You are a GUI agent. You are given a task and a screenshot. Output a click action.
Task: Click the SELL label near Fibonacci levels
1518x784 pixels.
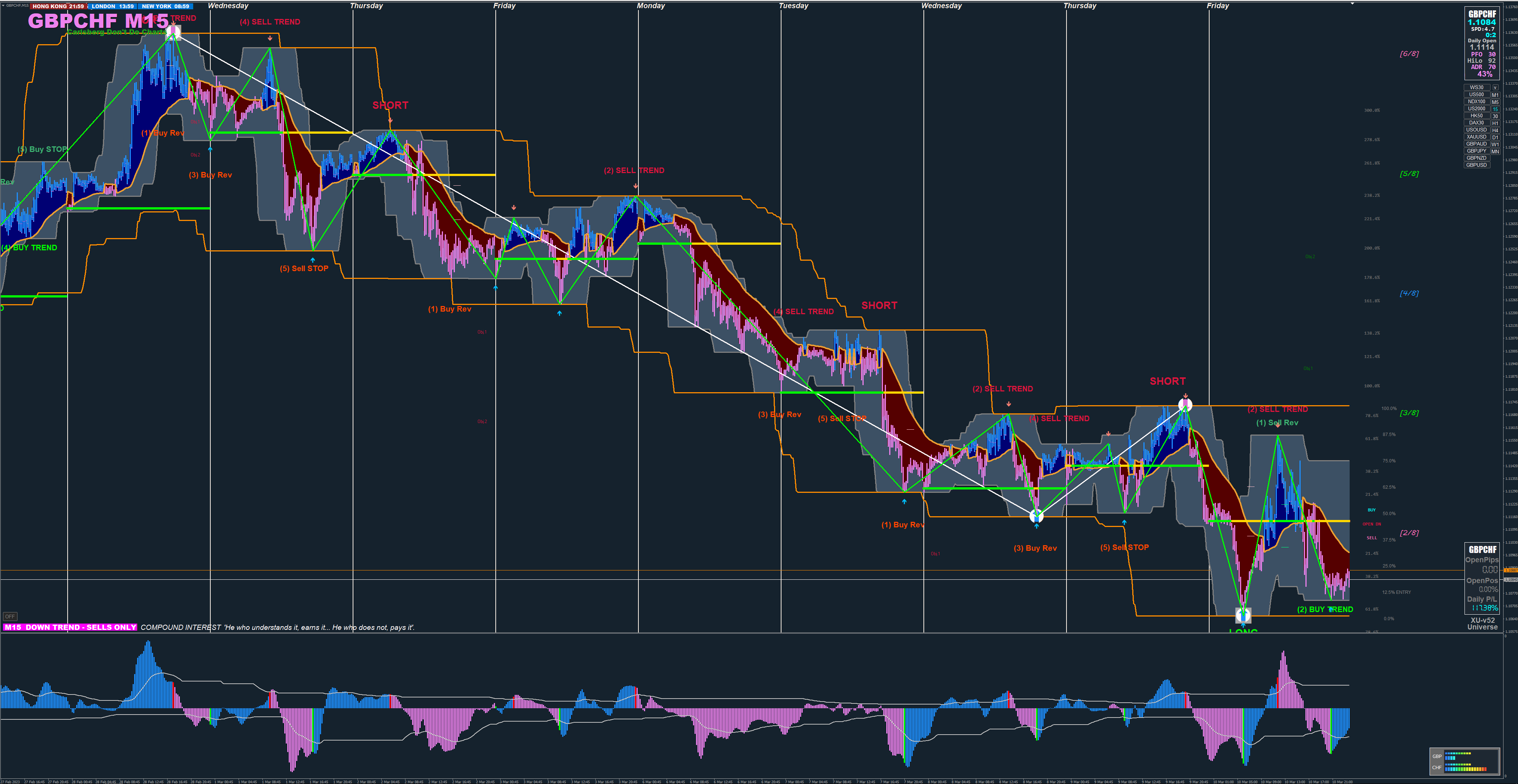1371,538
